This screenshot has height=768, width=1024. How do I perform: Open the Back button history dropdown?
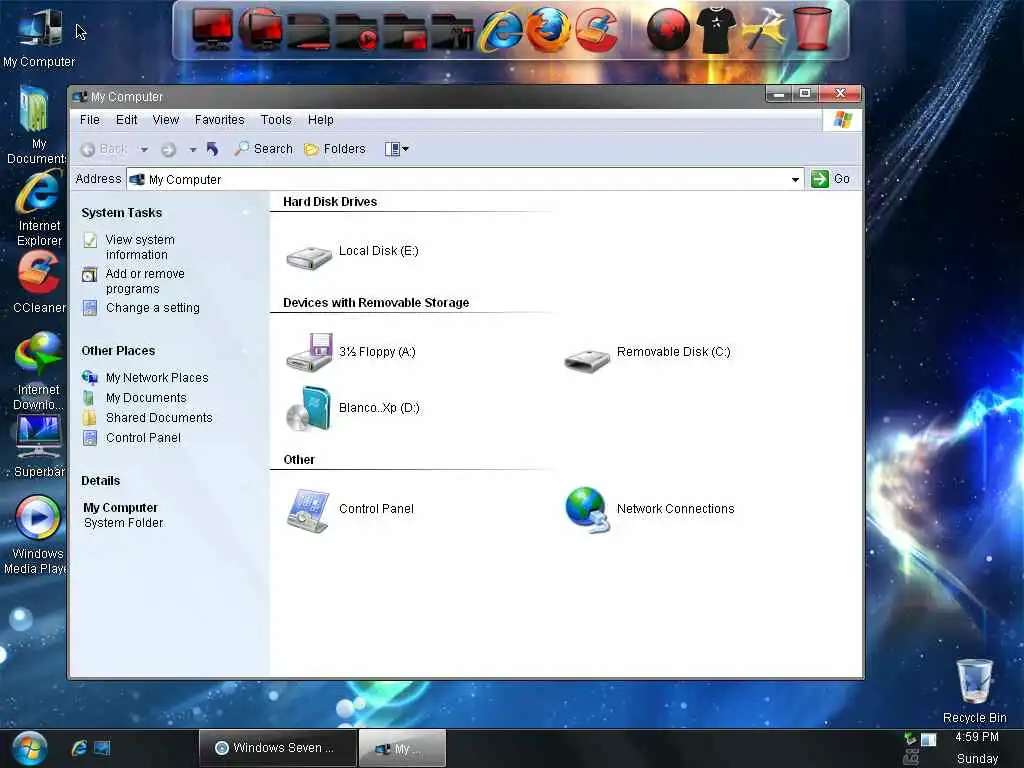144,150
